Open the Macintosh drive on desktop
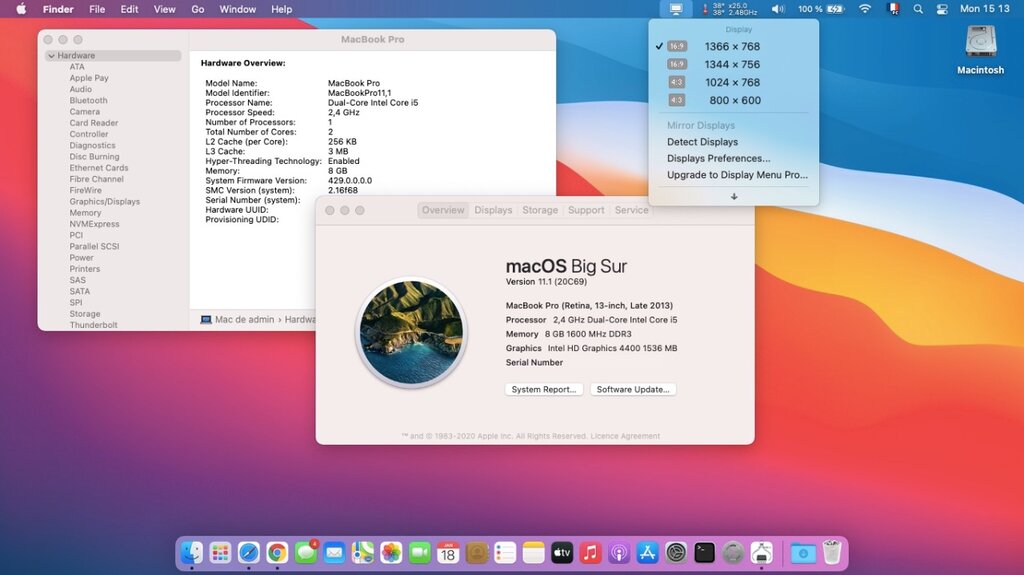Viewport: 1024px width, 575px height. 980,47
